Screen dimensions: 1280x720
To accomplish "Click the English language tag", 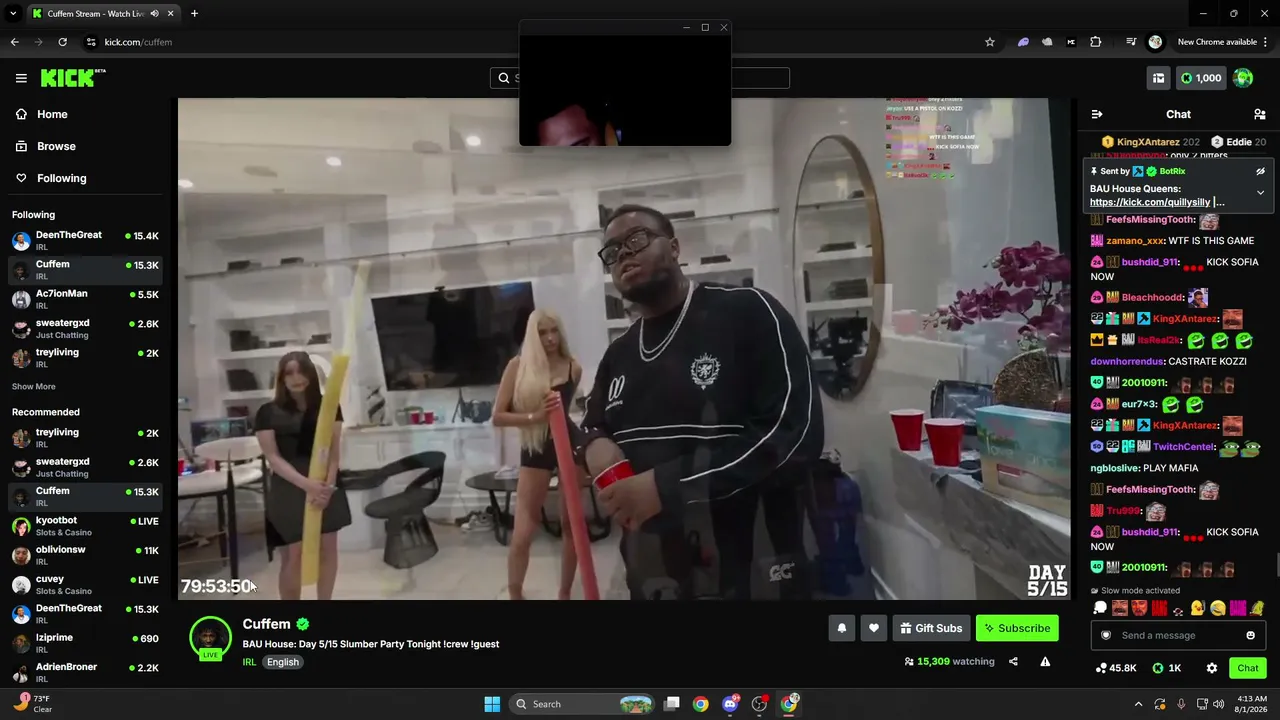I will (x=283, y=662).
